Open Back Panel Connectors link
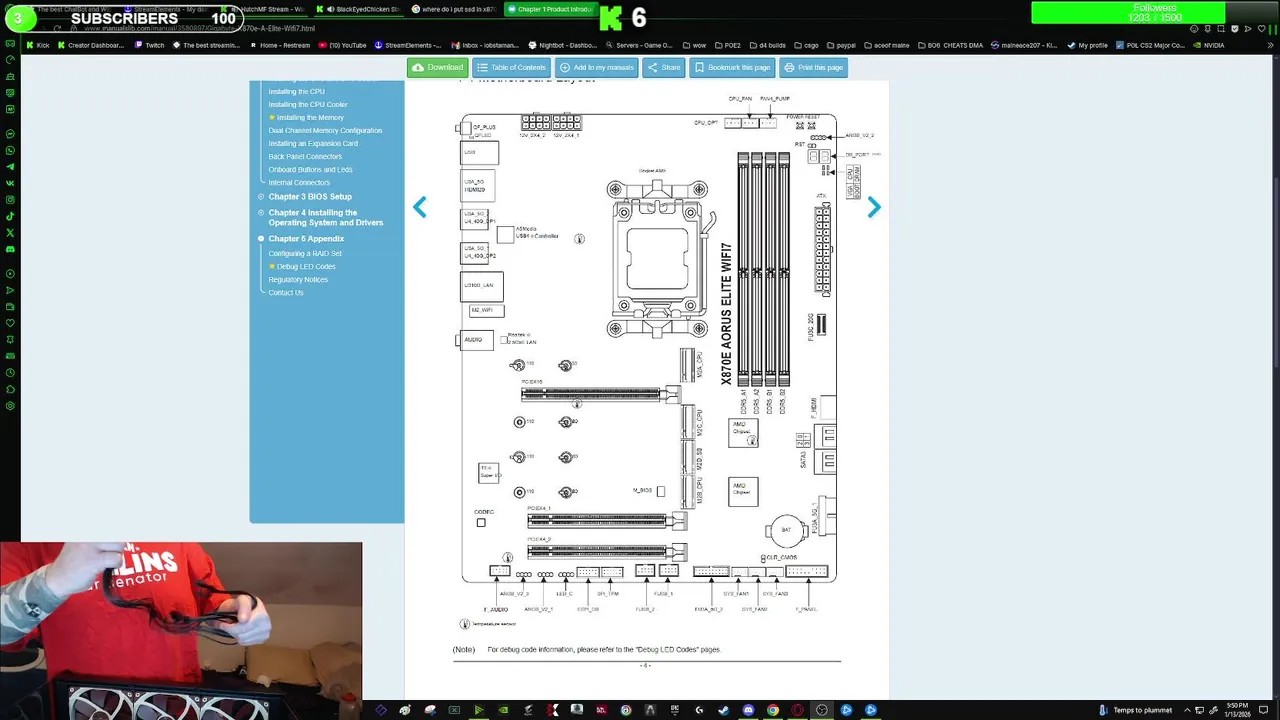1280x720 pixels. tap(305, 156)
